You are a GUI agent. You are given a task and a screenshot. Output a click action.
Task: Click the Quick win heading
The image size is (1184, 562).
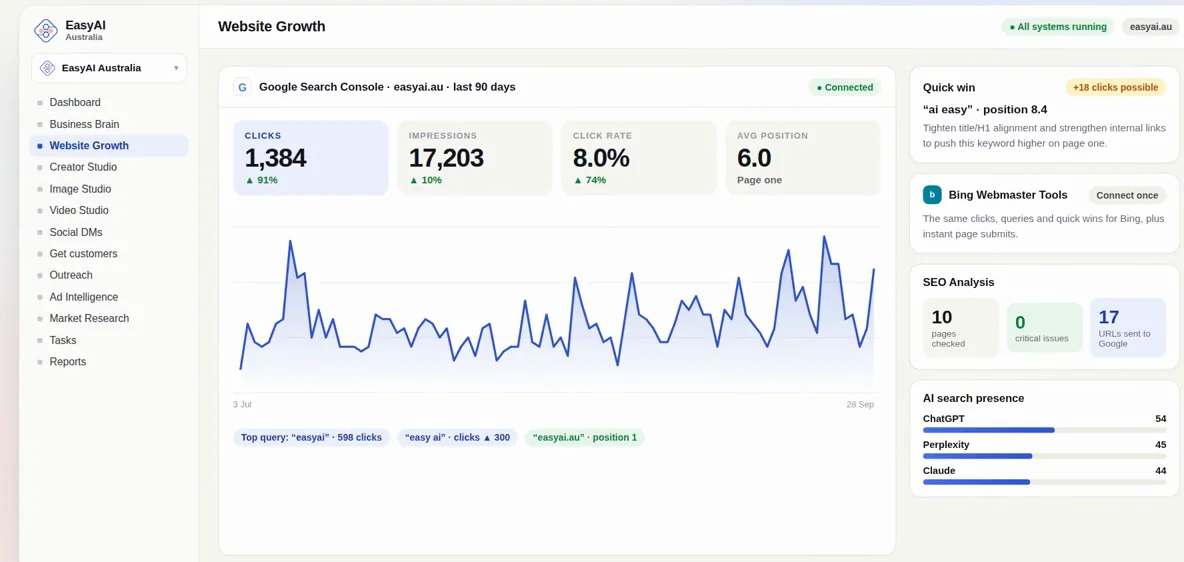point(948,88)
